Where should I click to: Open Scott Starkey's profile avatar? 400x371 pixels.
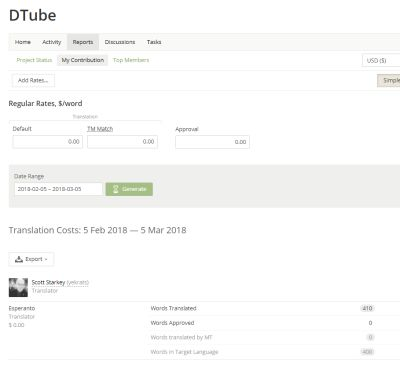point(18,287)
